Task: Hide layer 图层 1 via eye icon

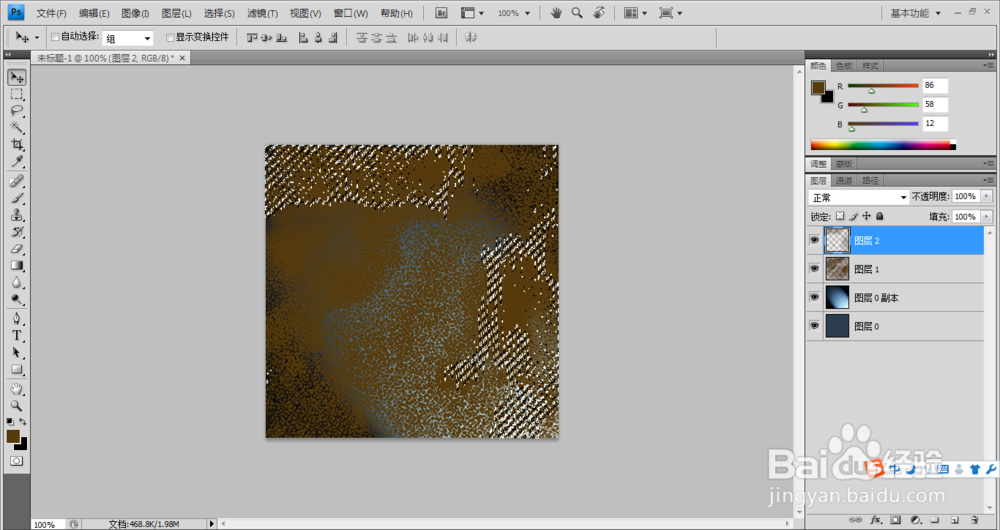Action: pyautogui.click(x=814, y=269)
